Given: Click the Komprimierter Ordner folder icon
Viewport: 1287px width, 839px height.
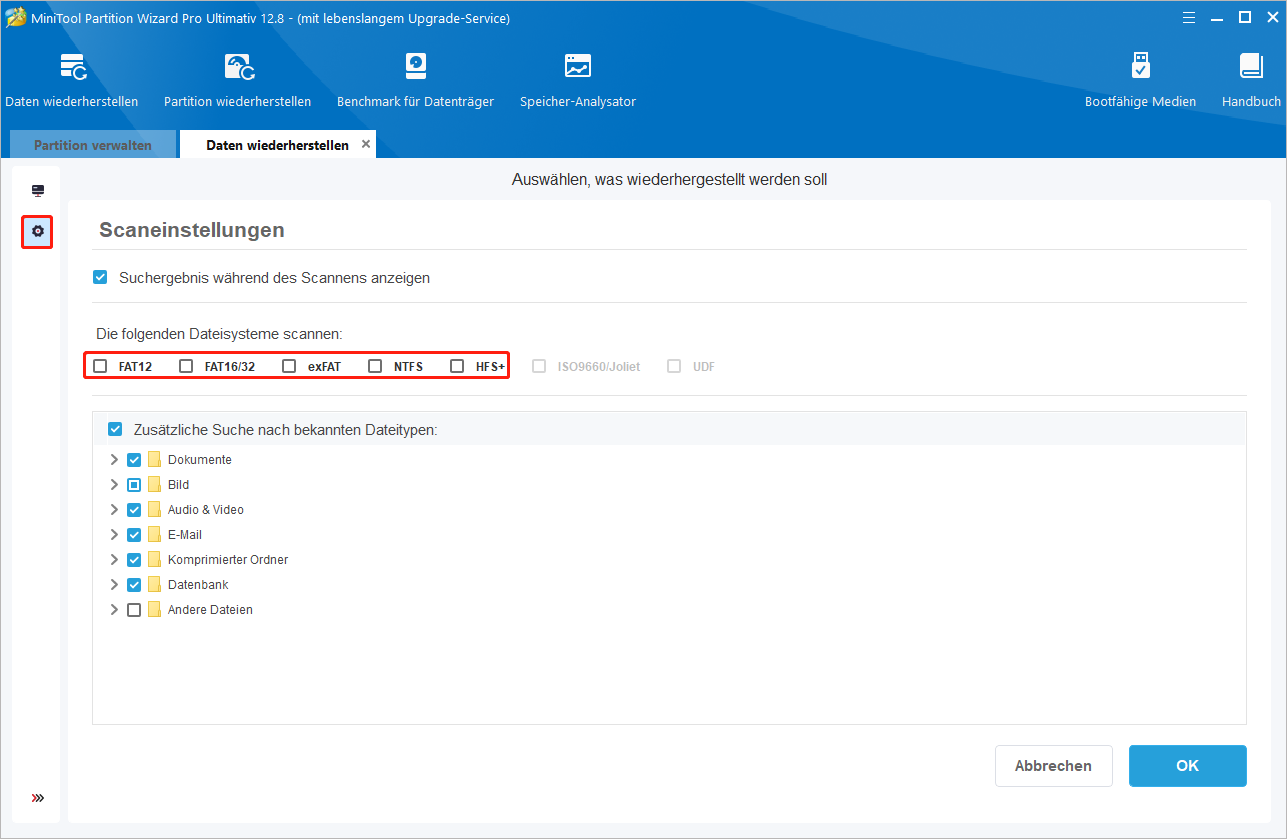Looking at the screenshot, I should 154,560.
